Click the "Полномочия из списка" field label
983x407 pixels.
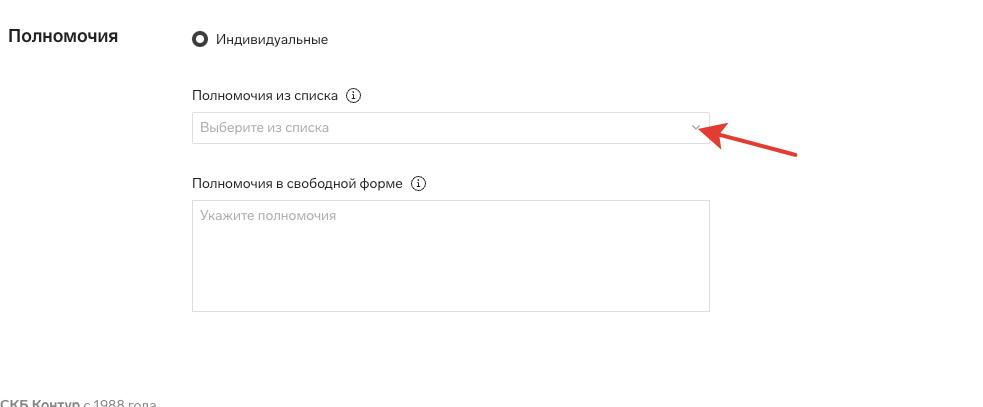click(x=264, y=96)
